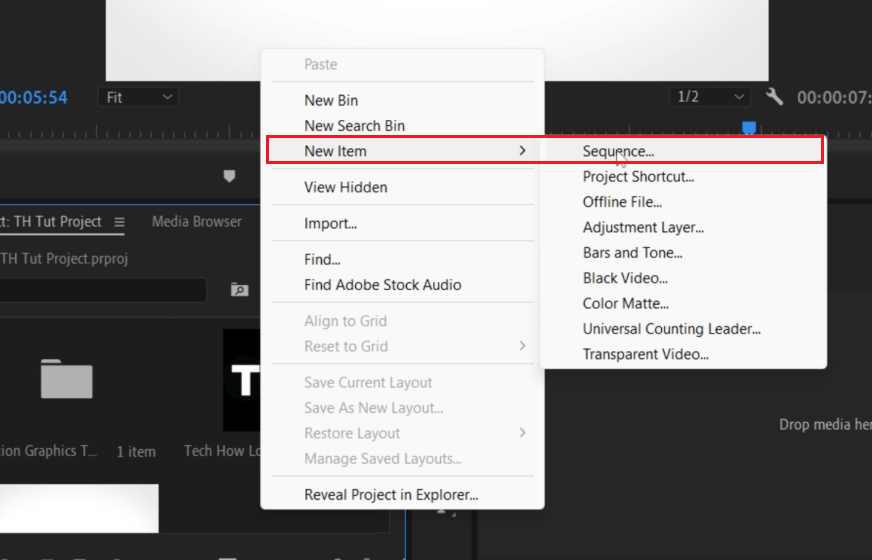This screenshot has width=872, height=560.
Task: Open the Fit zoom level dropdown
Action: pos(139,97)
